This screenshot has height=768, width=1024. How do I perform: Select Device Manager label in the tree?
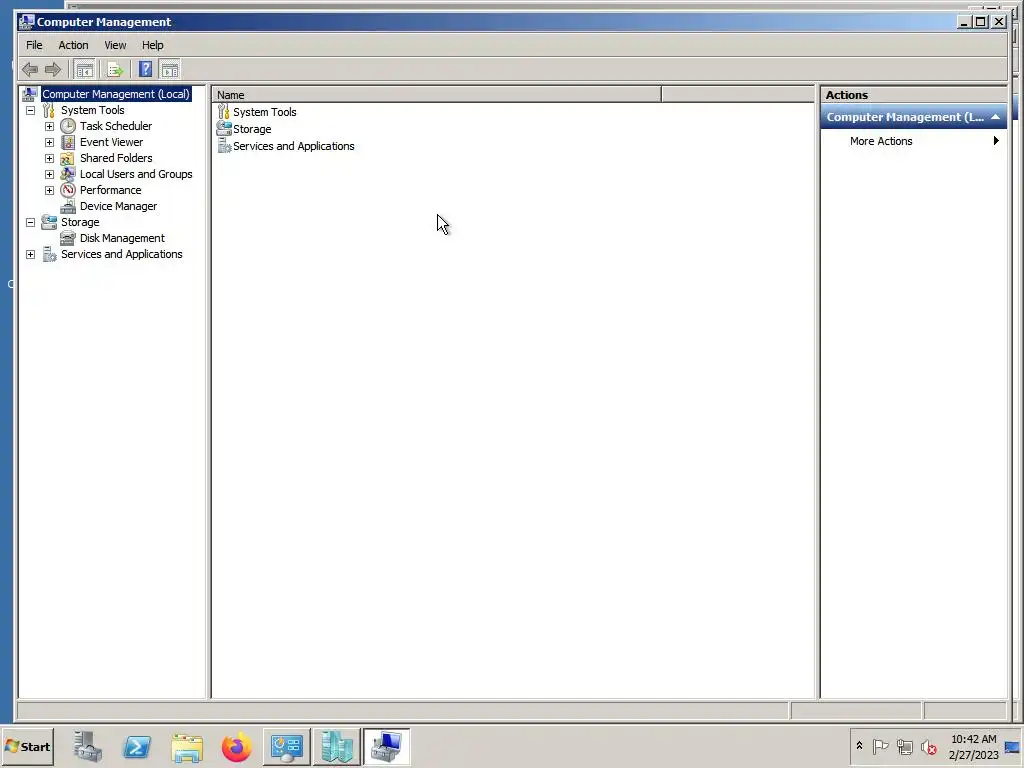point(118,206)
